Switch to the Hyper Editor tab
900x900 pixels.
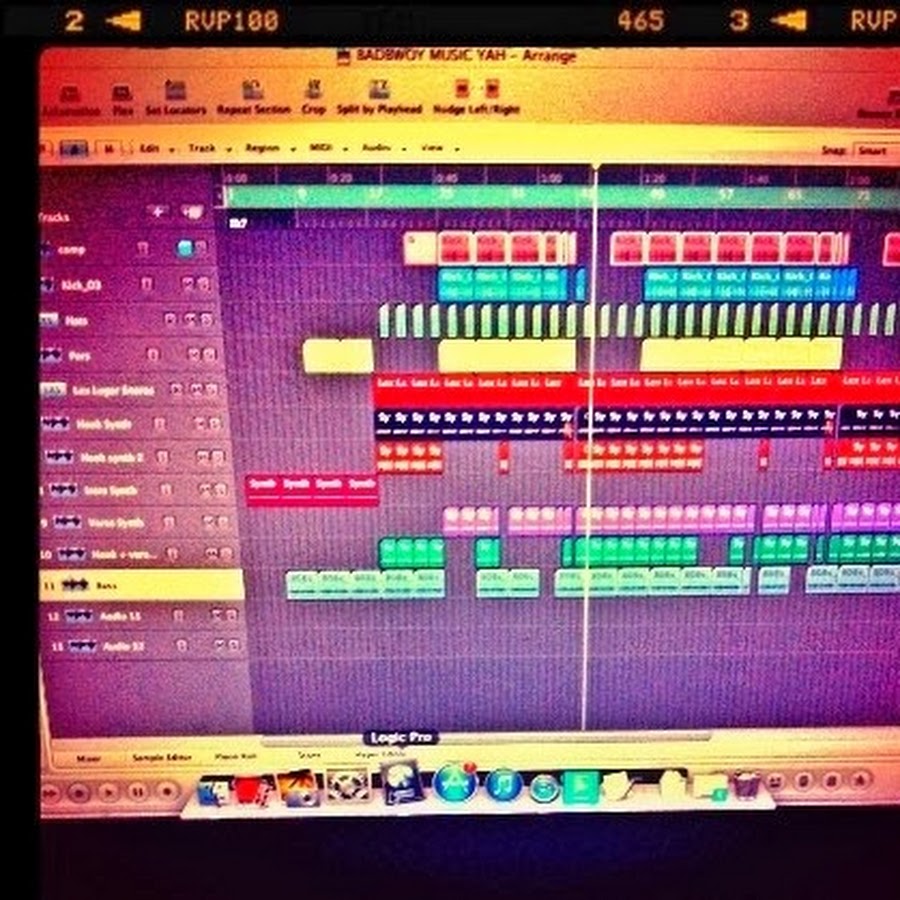(x=380, y=754)
